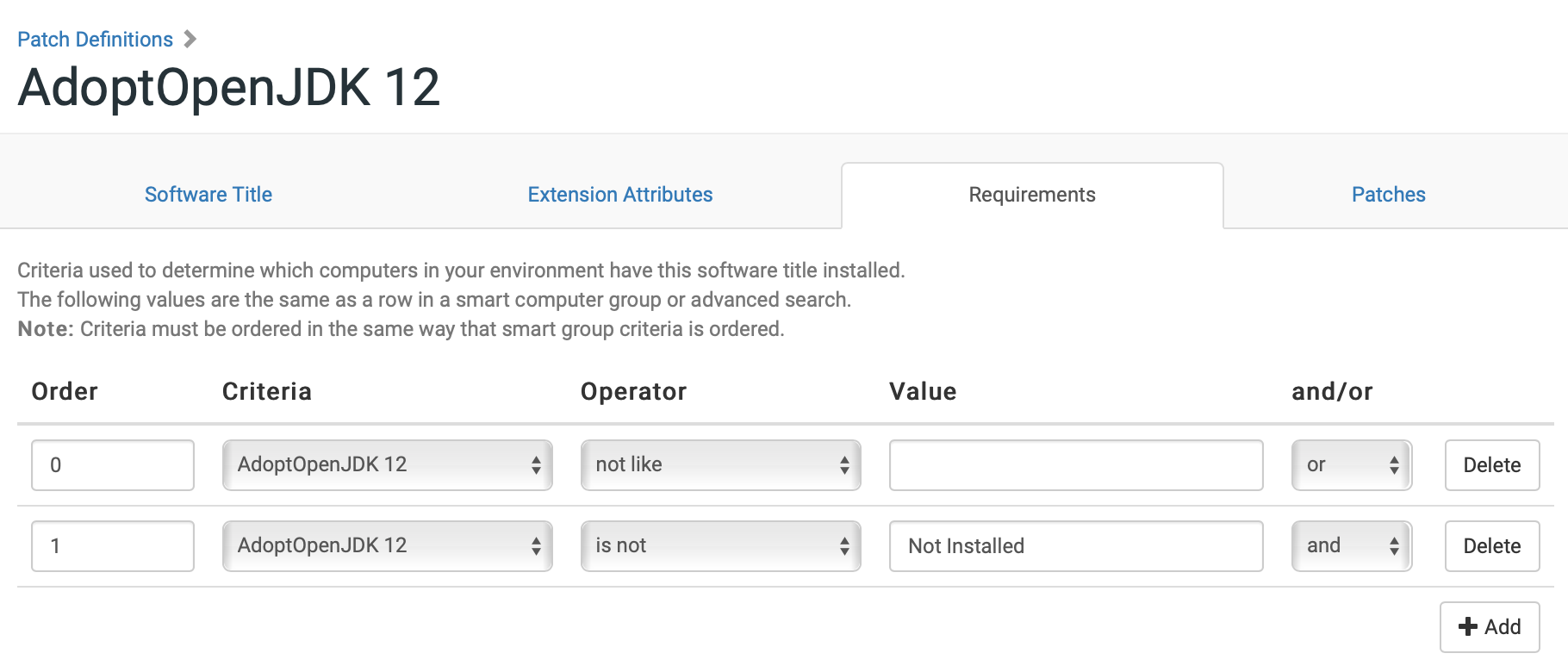Click the breadcrumb chevron arrow icon
This screenshot has height=672, width=1568.
coord(190,40)
